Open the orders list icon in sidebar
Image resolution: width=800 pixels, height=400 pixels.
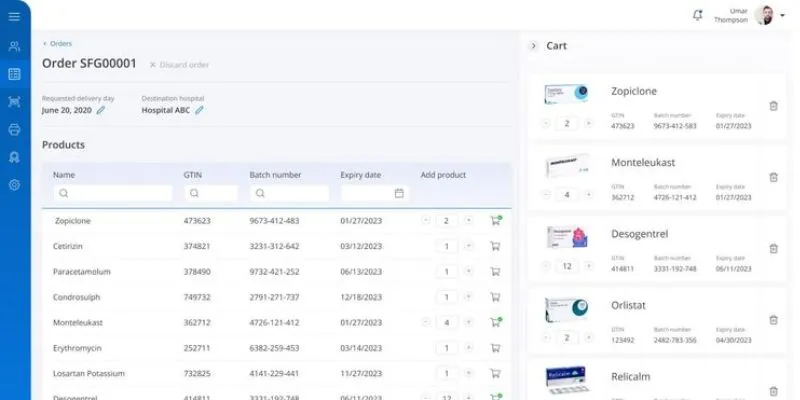pos(14,74)
